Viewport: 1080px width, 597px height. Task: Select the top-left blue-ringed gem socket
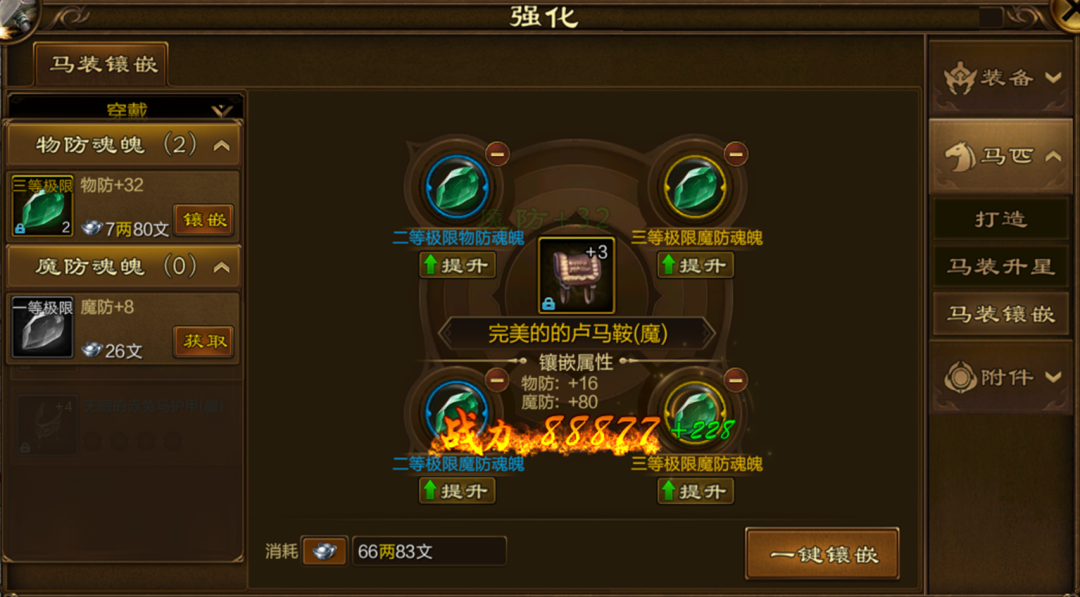tap(457, 187)
